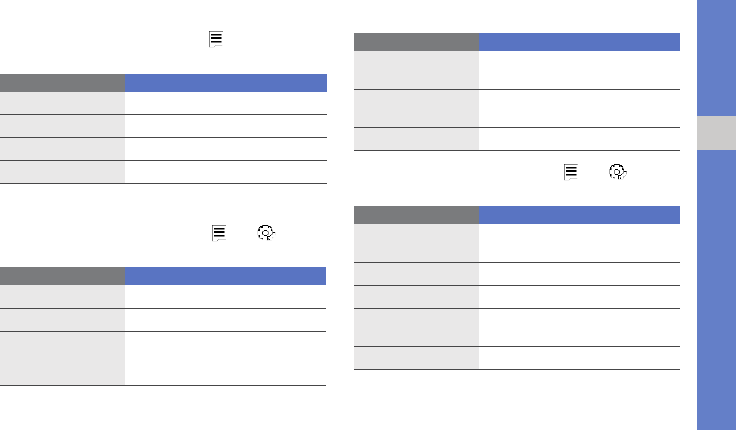Click the tall last gray cell of the three-row left table
This screenshot has height=430, width=736.
[62, 358]
